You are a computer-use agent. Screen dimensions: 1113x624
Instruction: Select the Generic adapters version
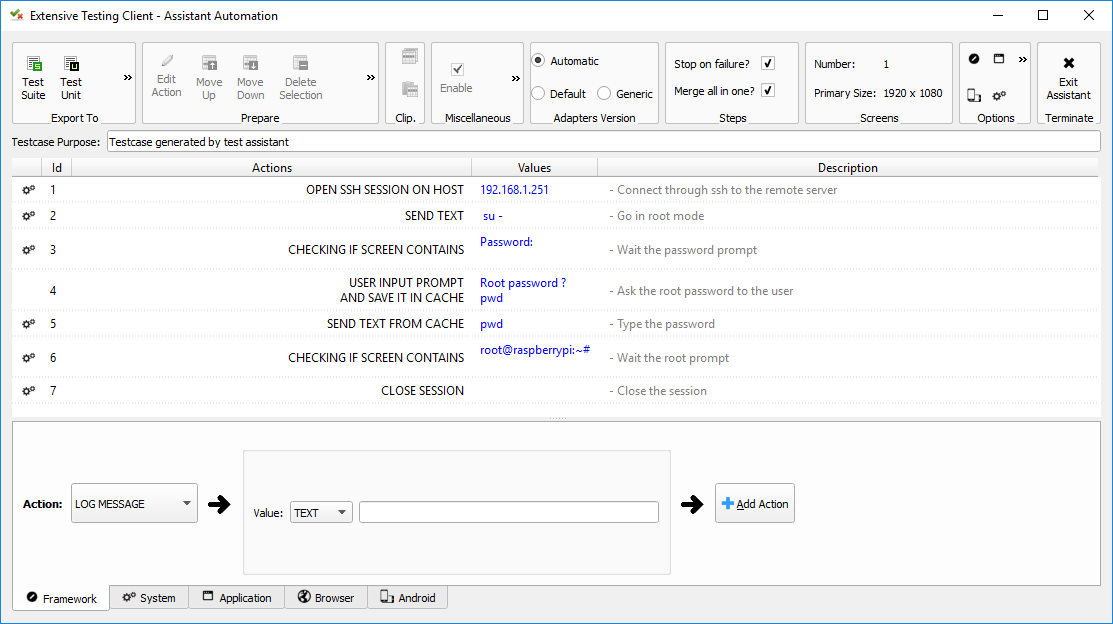[604, 93]
